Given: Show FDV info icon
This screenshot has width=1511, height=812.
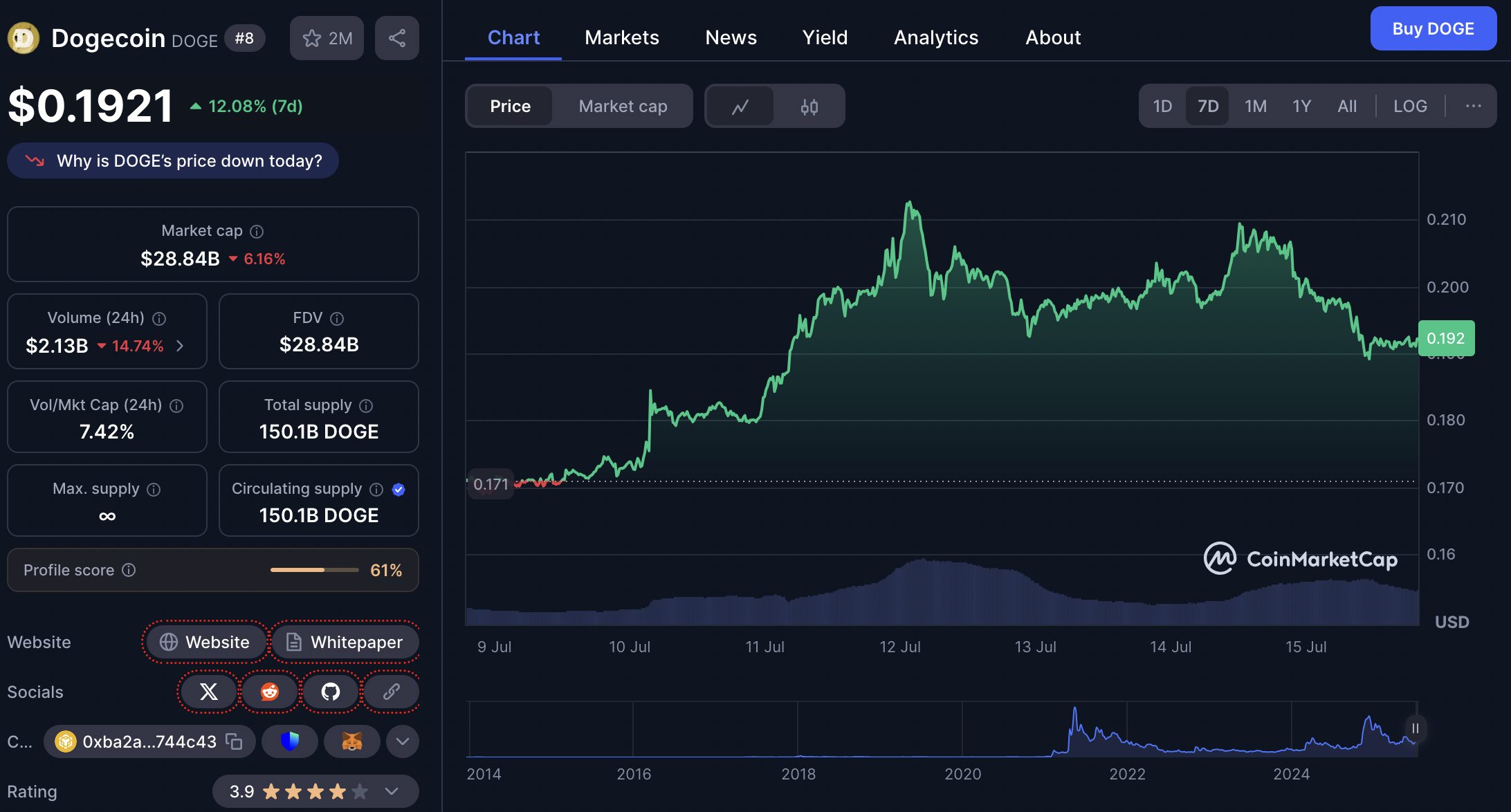Looking at the screenshot, I should [337, 319].
